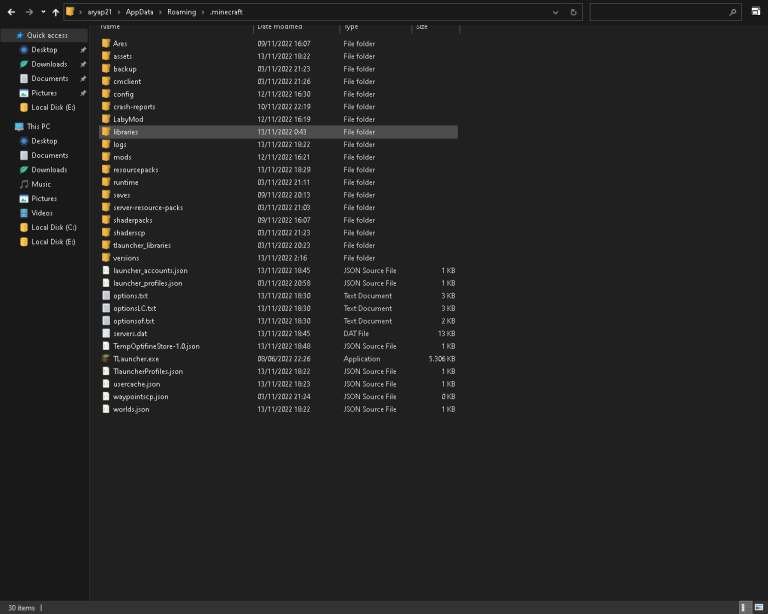Go up one folder level arrow
The height and width of the screenshot is (614, 768).
55,12
